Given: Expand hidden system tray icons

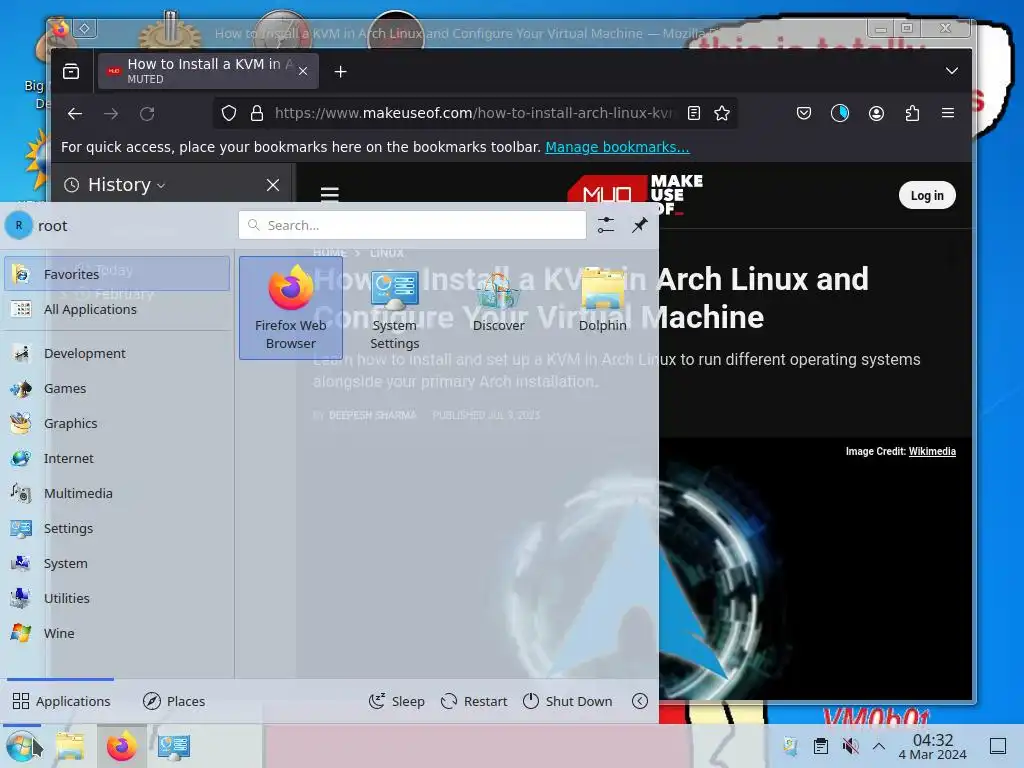Looking at the screenshot, I should (x=879, y=746).
